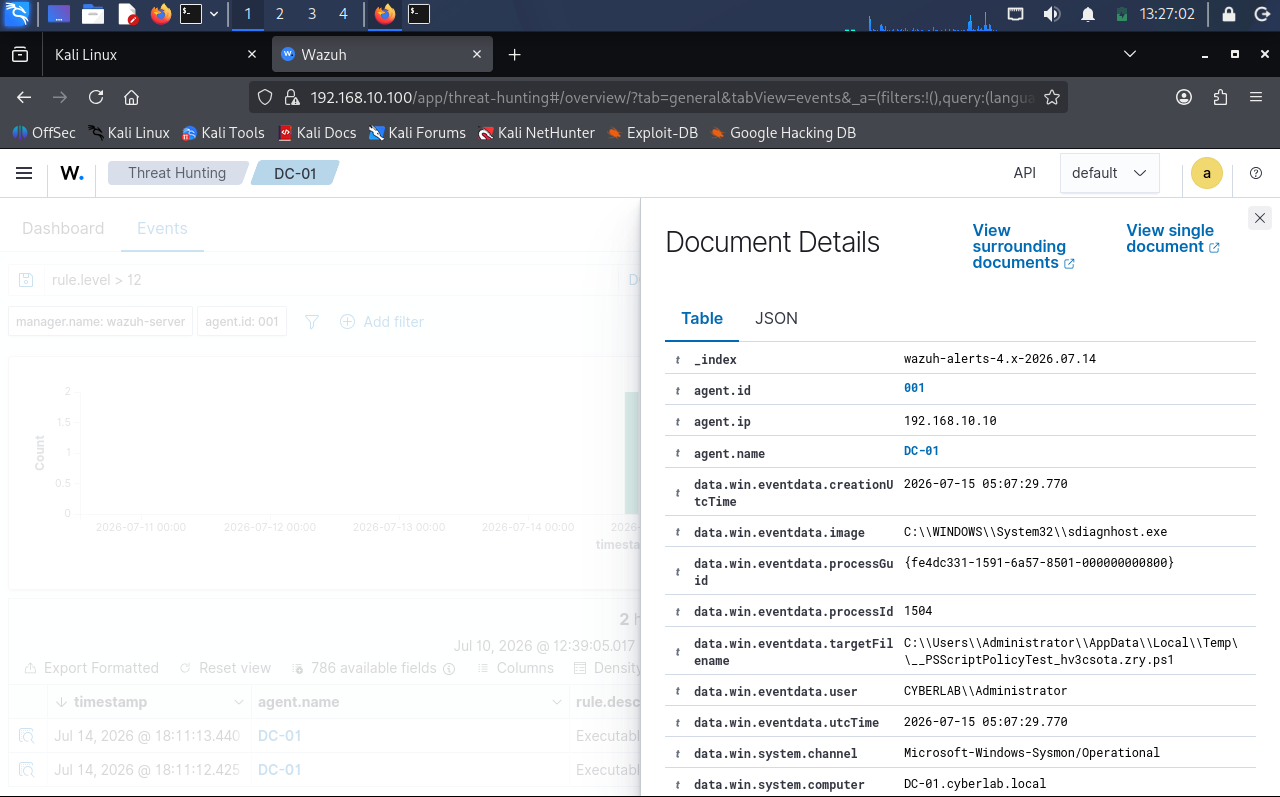
Task: Close the Kali Linux browser tab
Action: pyautogui.click(x=252, y=55)
